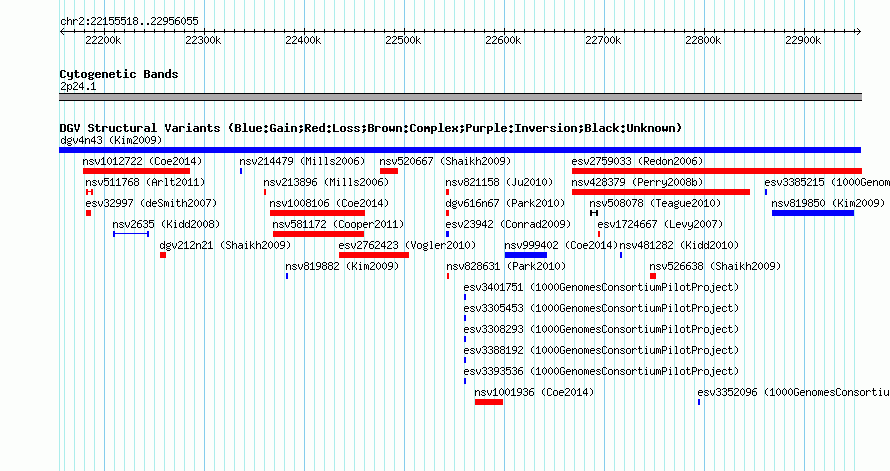The height and width of the screenshot is (471, 890).
Task: Click esv1724667 (Levy2007) variant label
Action: [660, 224]
